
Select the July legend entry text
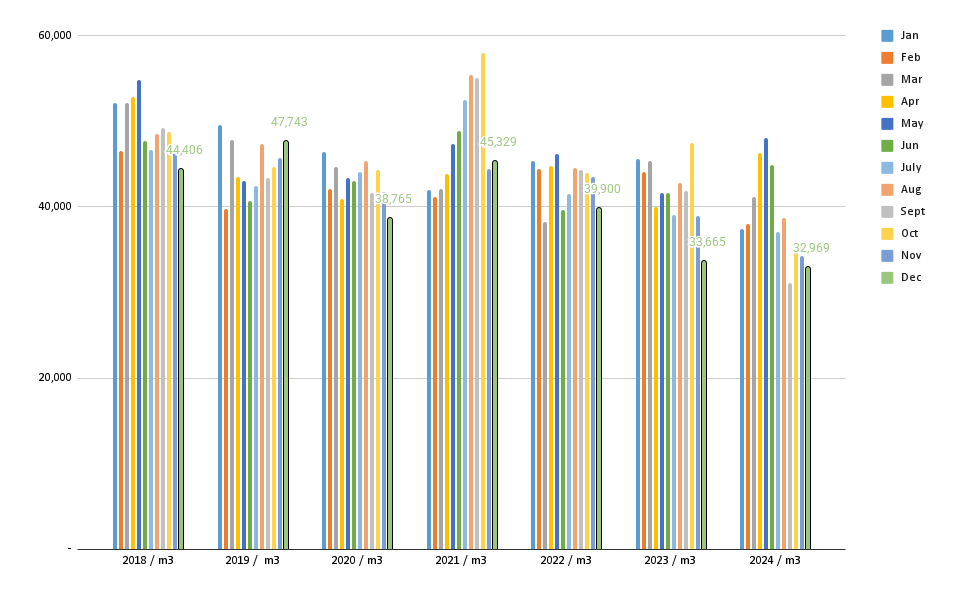pos(911,168)
